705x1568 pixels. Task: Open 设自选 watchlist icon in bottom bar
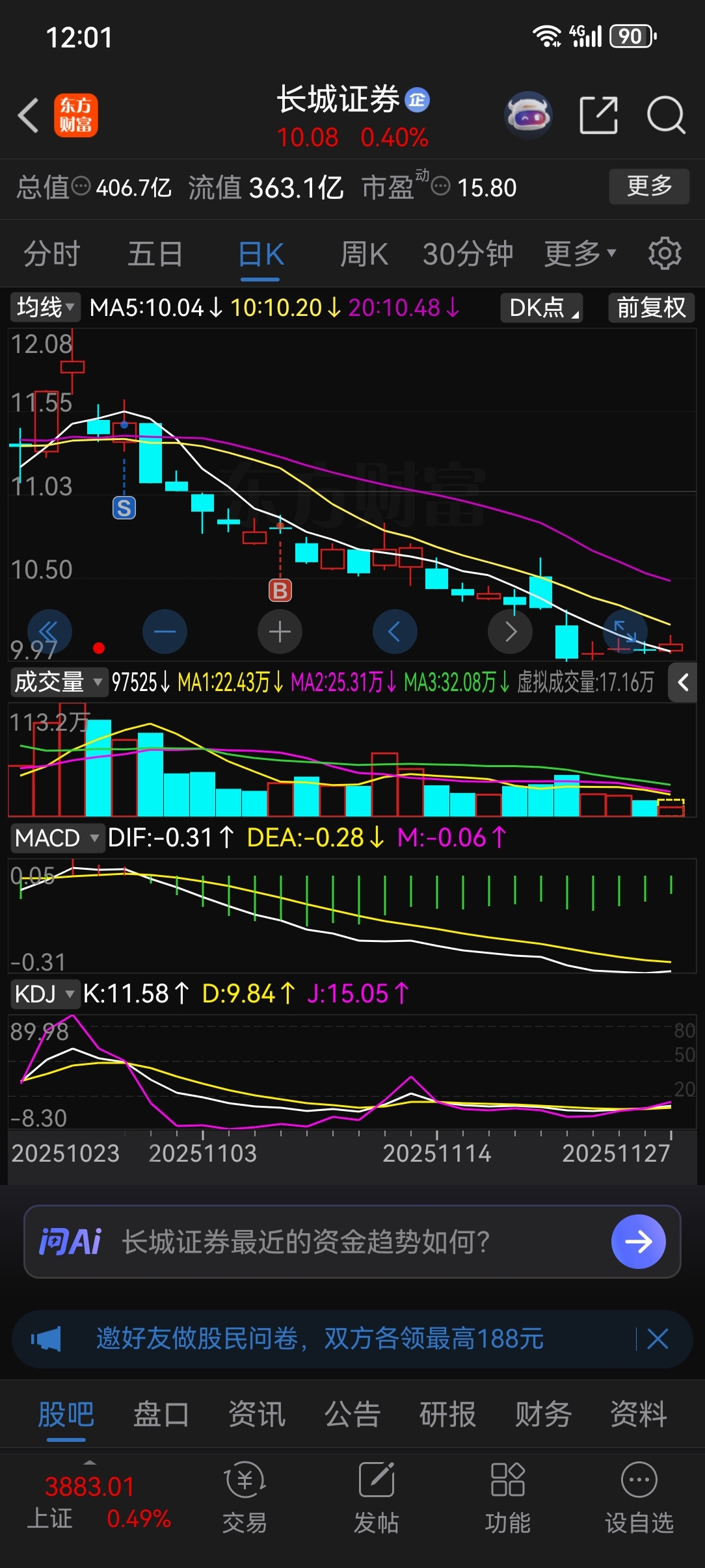639,1498
